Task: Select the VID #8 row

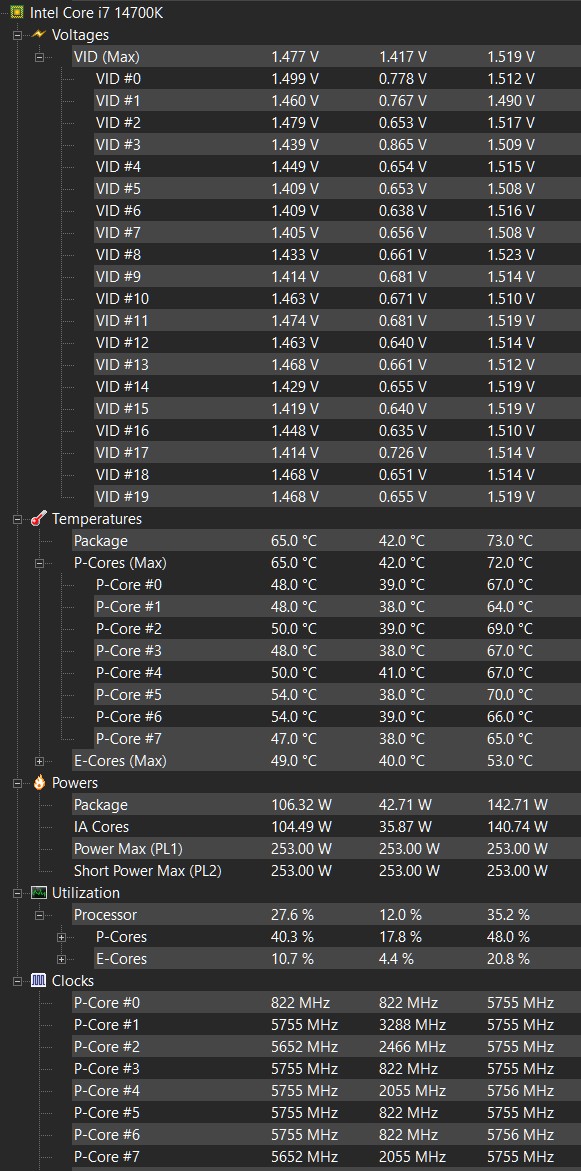Action: [338, 255]
